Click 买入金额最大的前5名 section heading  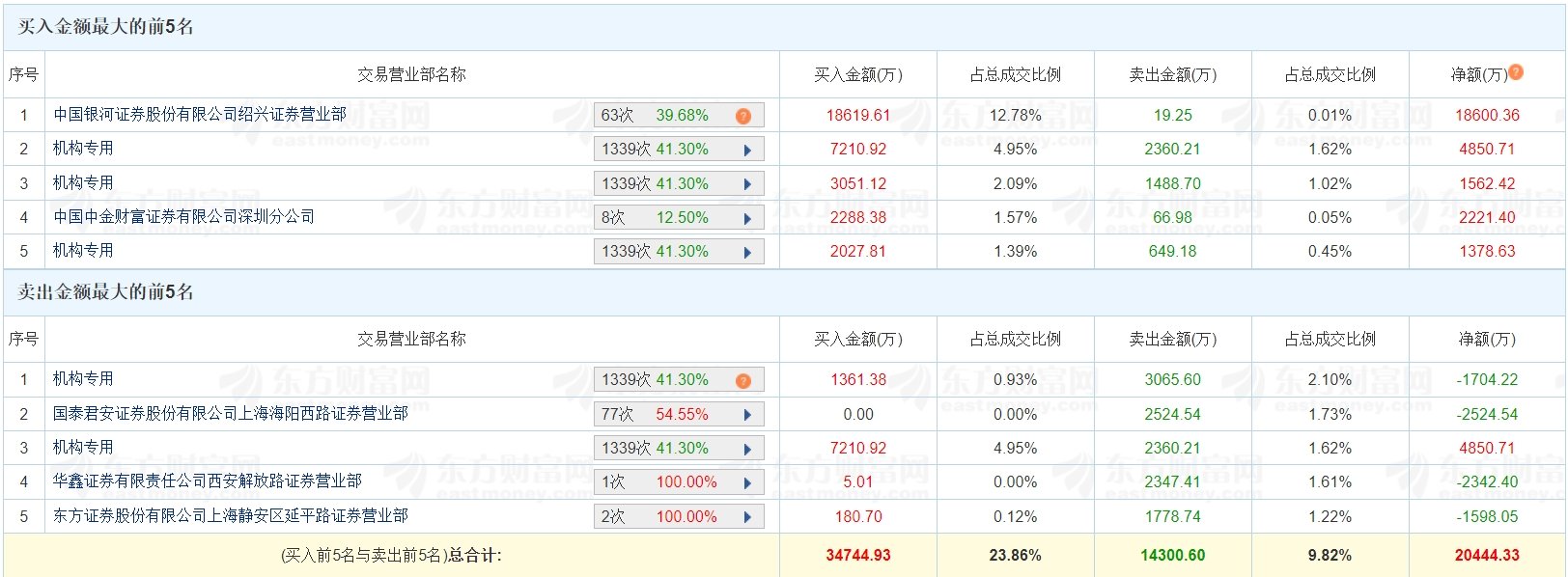[x=106, y=27]
